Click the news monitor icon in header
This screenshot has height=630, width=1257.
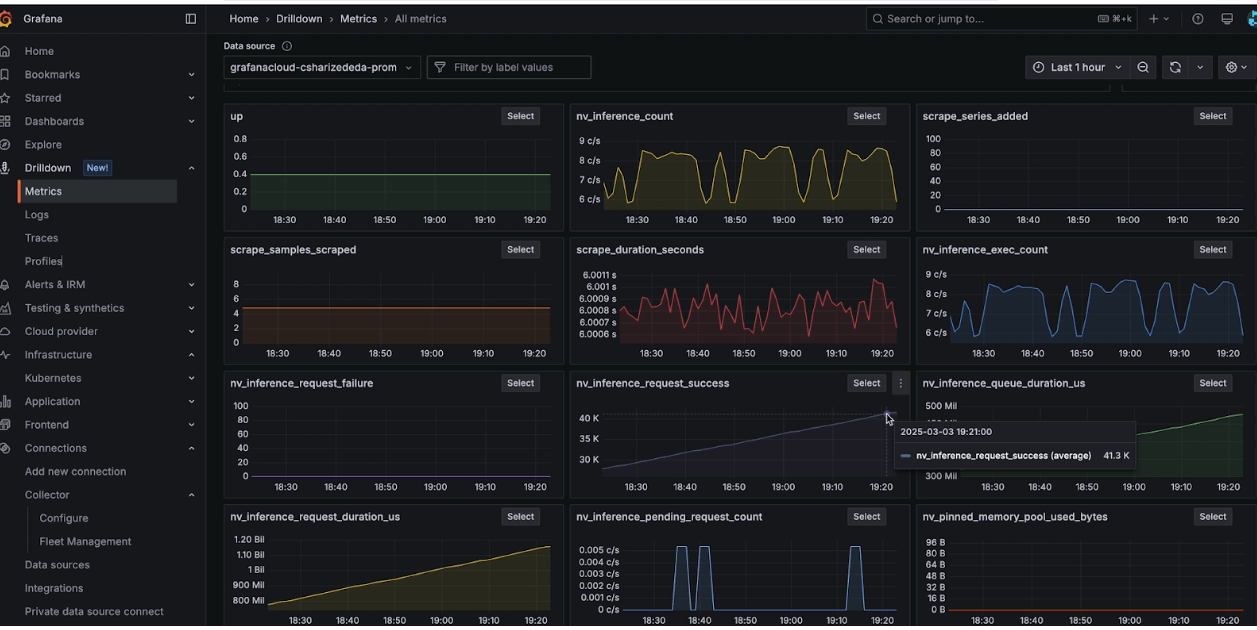coord(1227,19)
